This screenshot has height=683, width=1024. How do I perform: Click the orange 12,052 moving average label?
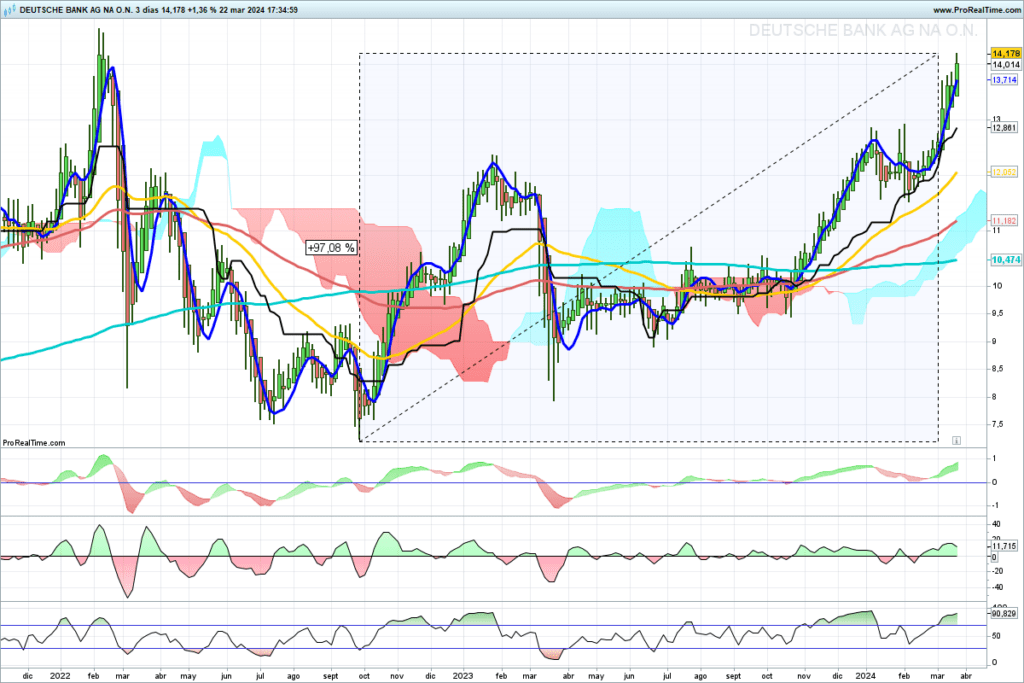coord(1004,172)
